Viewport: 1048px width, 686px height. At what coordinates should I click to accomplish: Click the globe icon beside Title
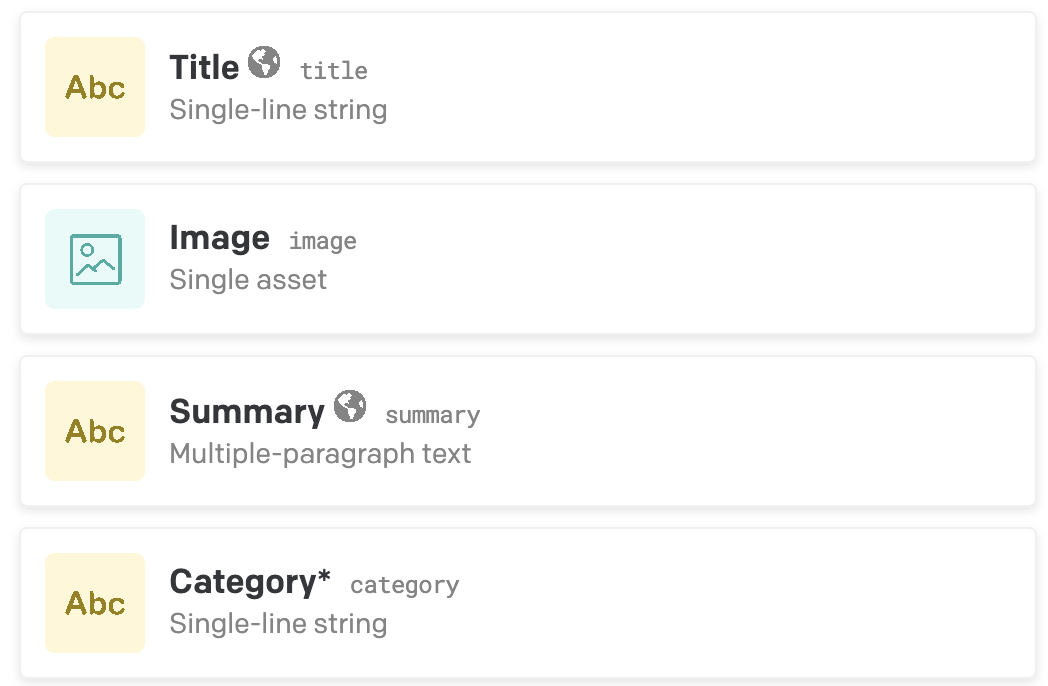[x=264, y=63]
